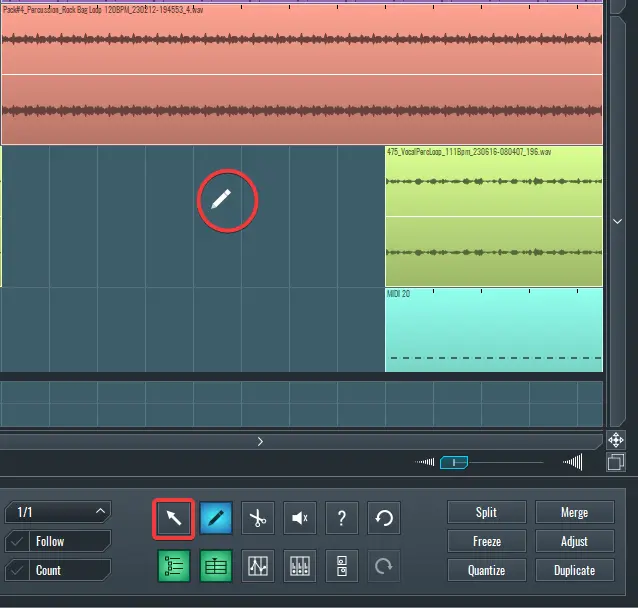Toggle the green grid table view button
Viewport: 638px width, 608px height.
[x=216, y=566]
